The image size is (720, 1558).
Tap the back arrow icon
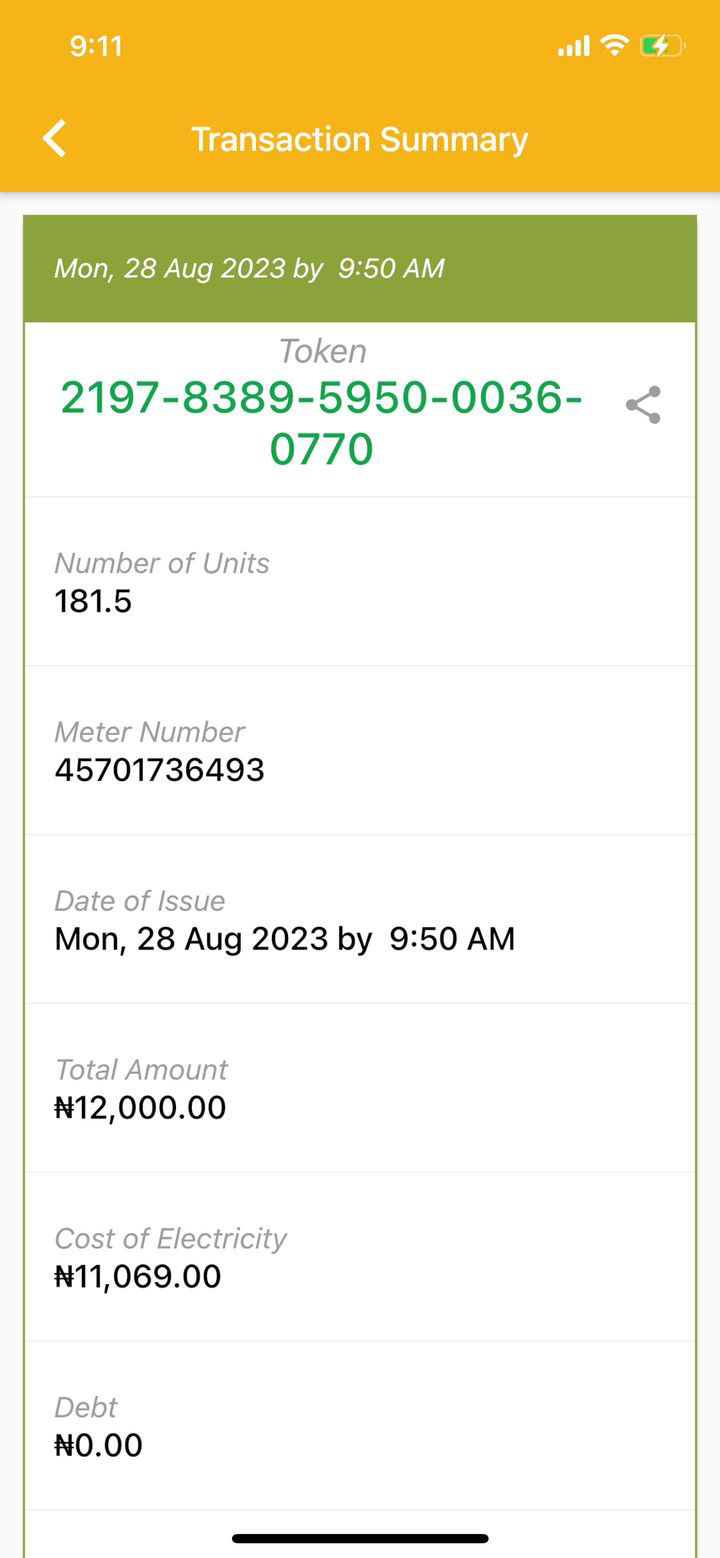[x=55, y=139]
